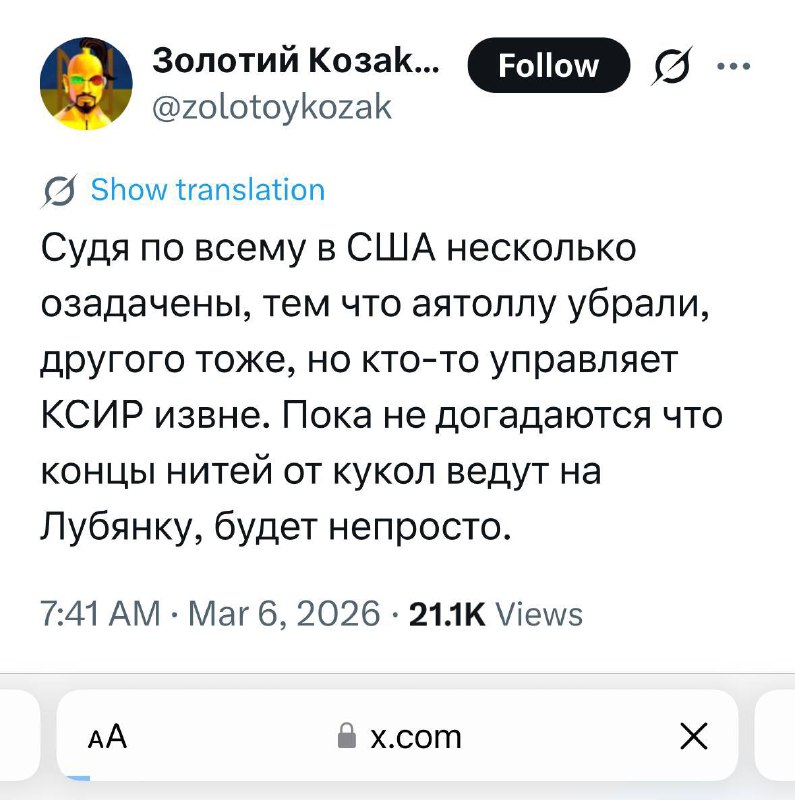Follow the Золотий Козак account
This screenshot has width=795, height=800.
point(549,66)
